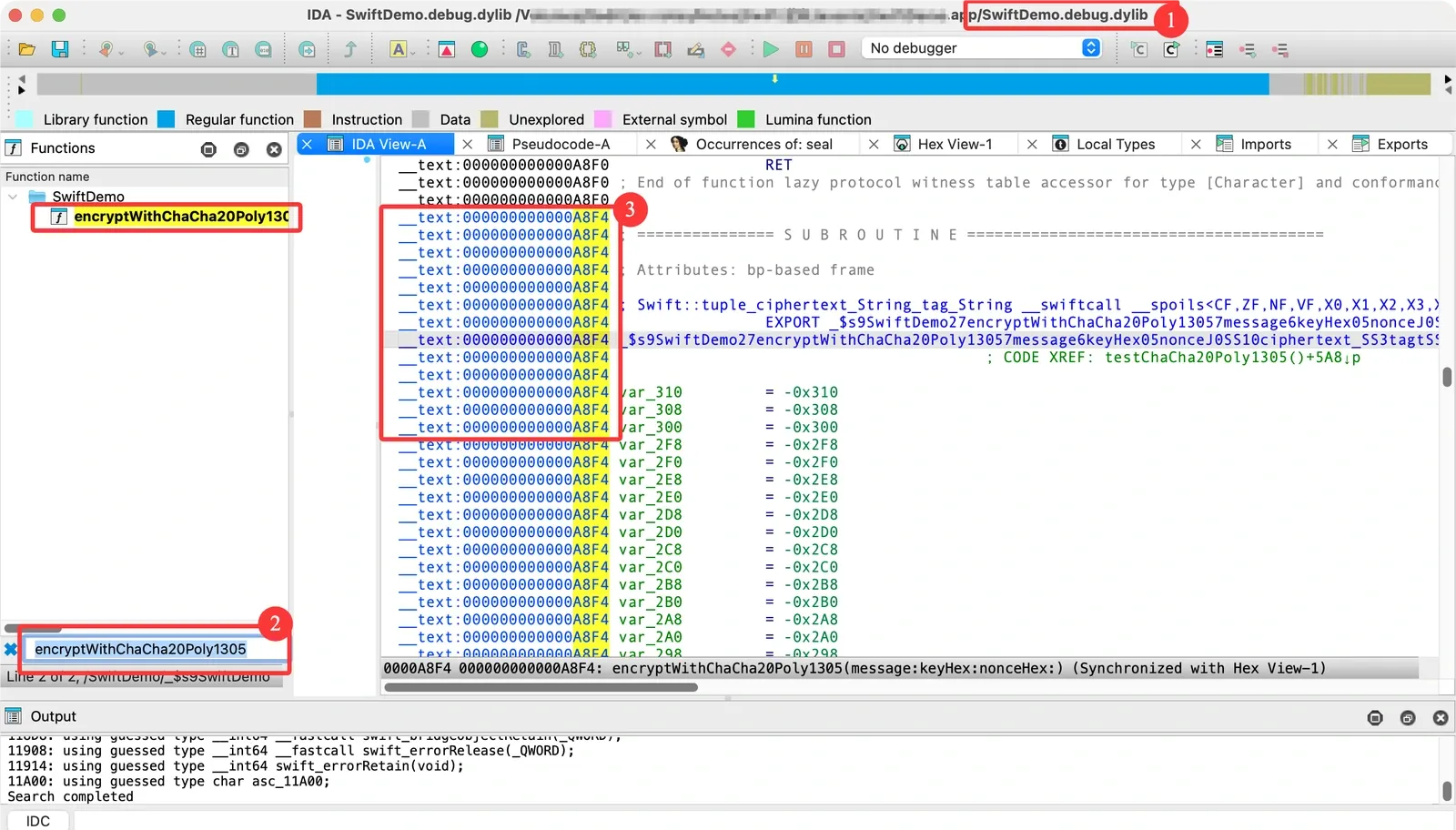Close the IDA View-A tab
This screenshot has width=1456, height=830.
tap(308, 144)
